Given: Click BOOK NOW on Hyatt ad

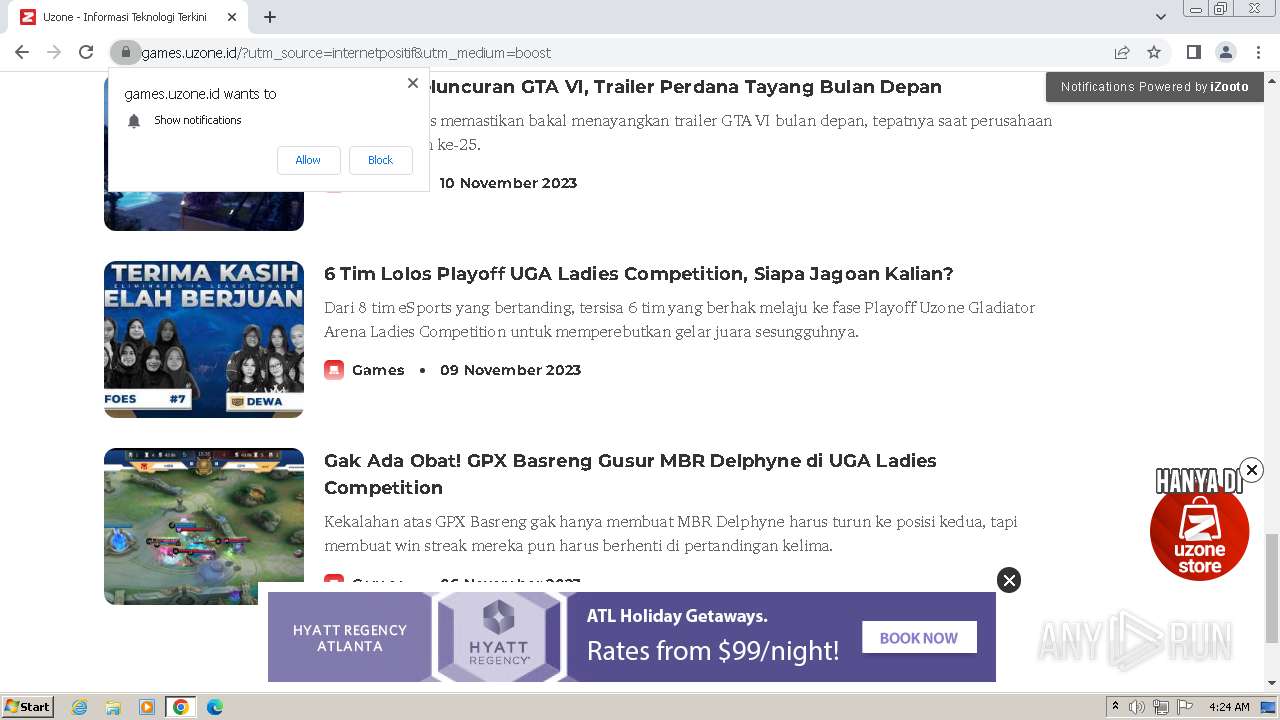Looking at the screenshot, I should click(x=919, y=637).
